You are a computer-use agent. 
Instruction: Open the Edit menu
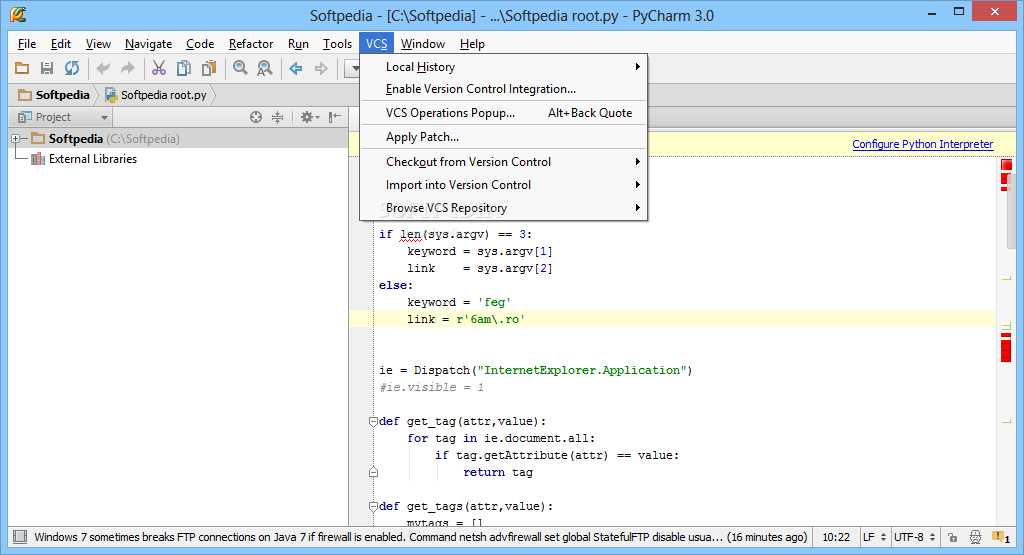pos(61,44)
